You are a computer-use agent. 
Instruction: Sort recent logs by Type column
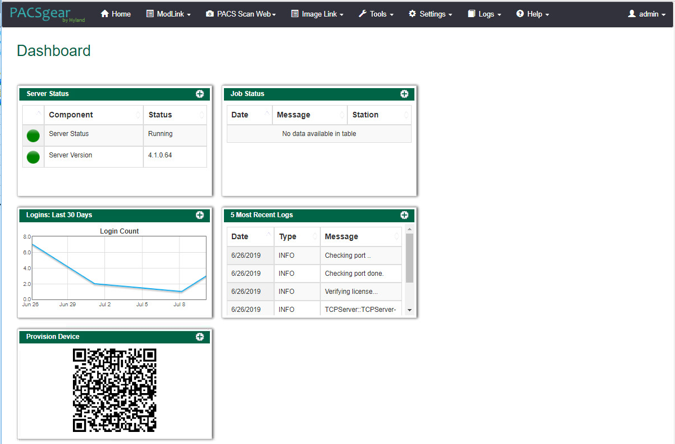coord(297,237)
